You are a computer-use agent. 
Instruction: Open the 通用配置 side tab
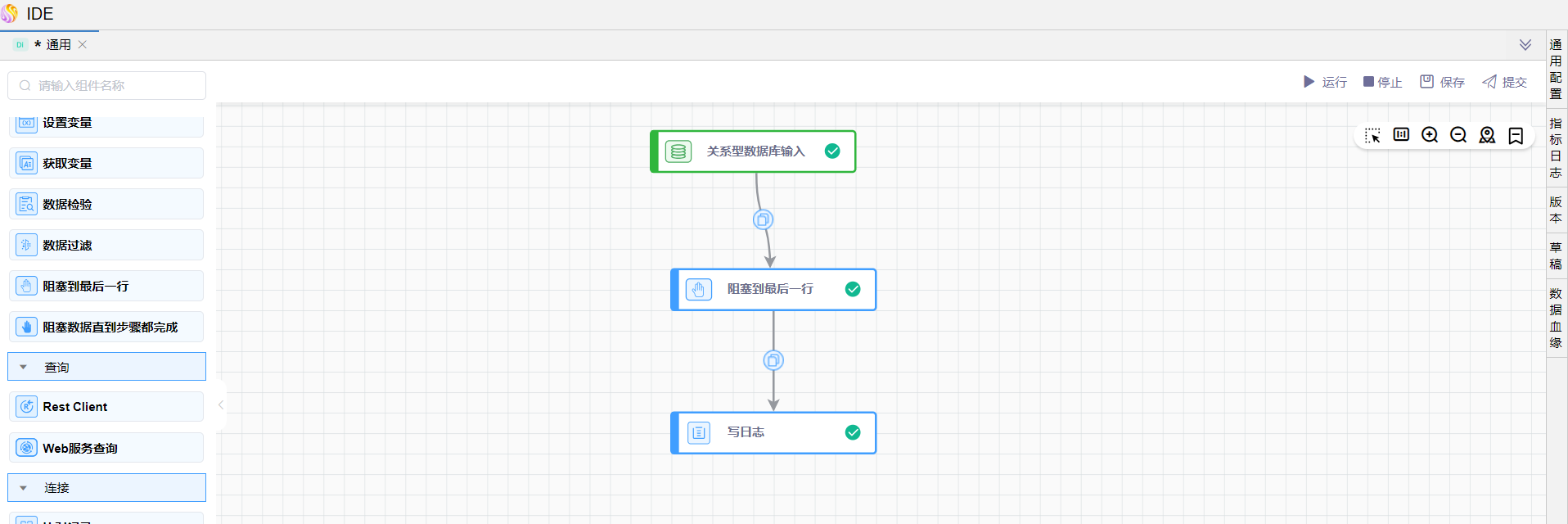point(1556,69)
